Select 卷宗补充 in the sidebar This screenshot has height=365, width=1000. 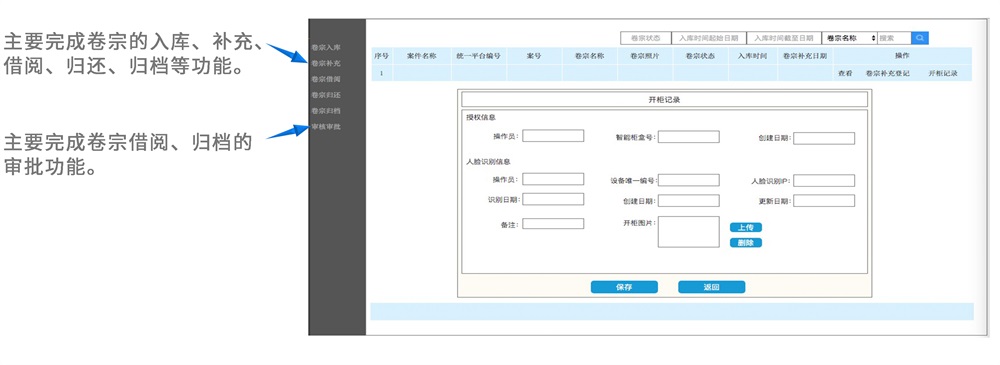(325, 64)
